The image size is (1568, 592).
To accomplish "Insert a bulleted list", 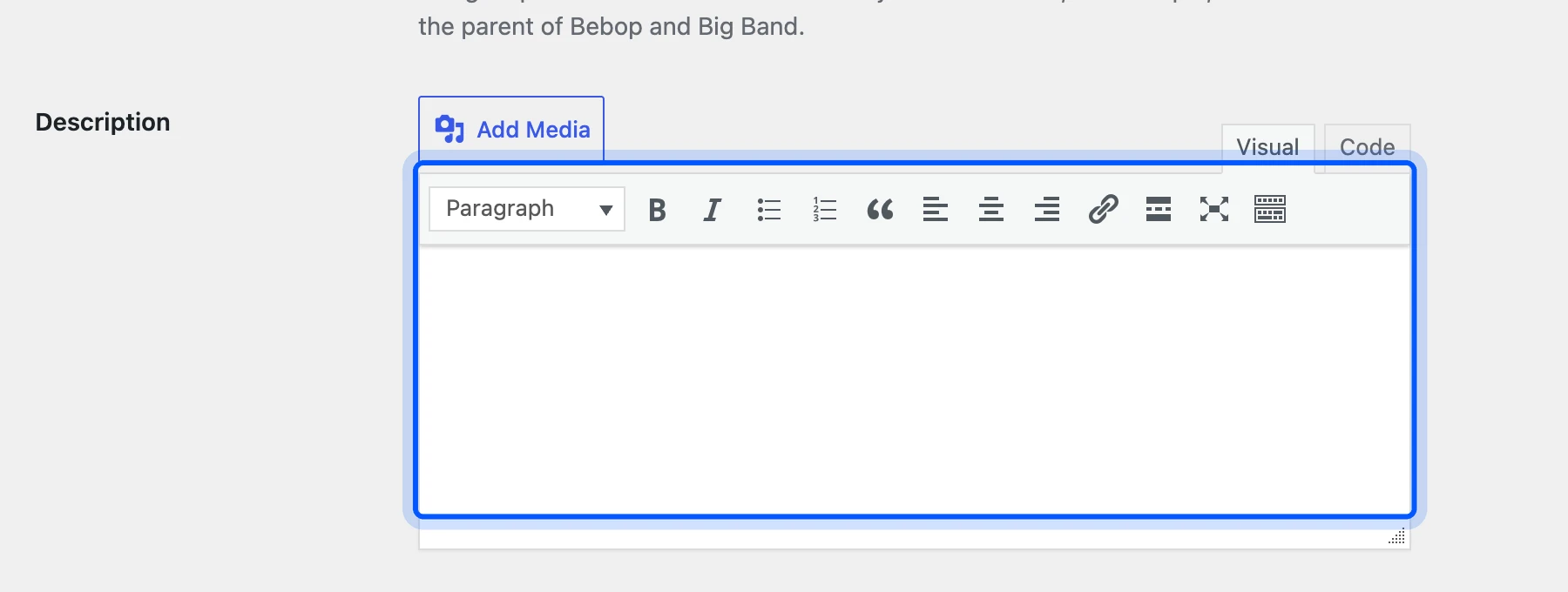I will [768, 209].
